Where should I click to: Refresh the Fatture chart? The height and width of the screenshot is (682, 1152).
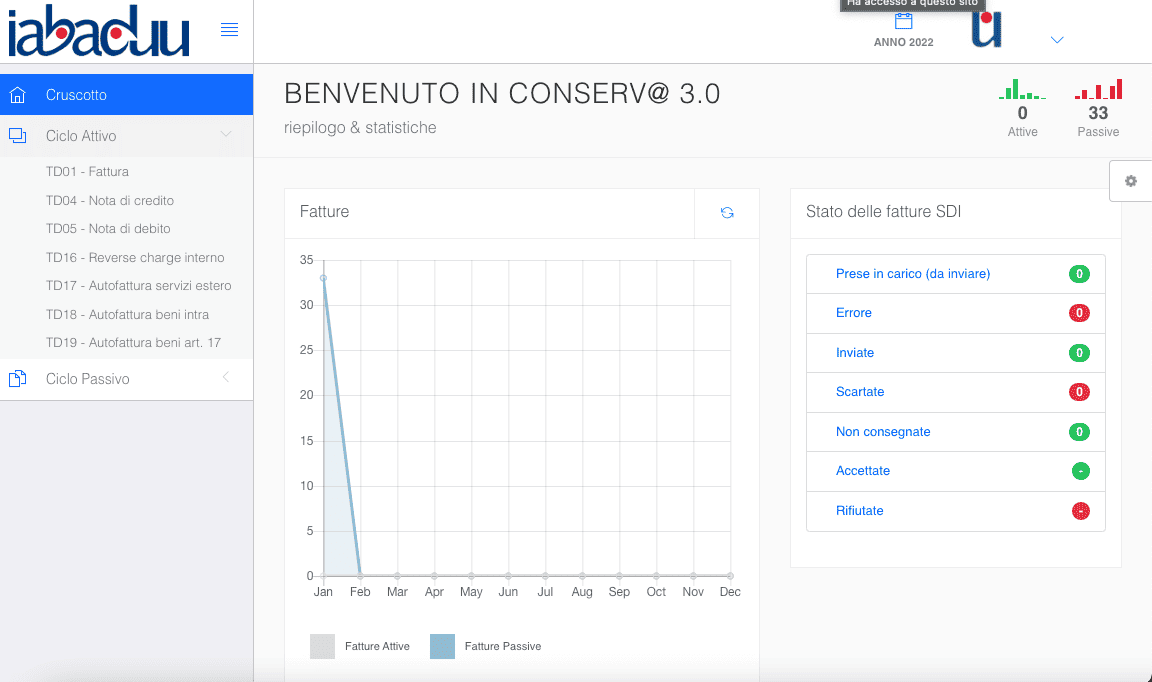pyautogui.click(x=727, y=213)
